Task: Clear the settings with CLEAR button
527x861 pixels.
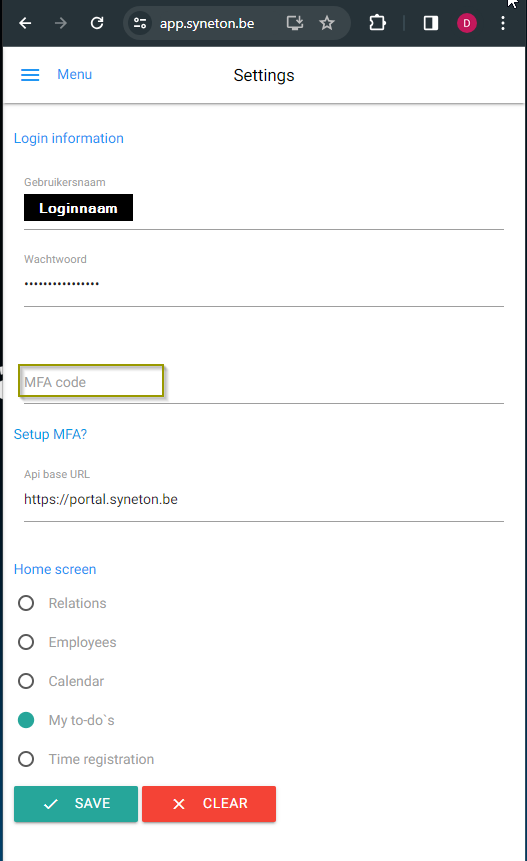Action: (x=209, y=804)
